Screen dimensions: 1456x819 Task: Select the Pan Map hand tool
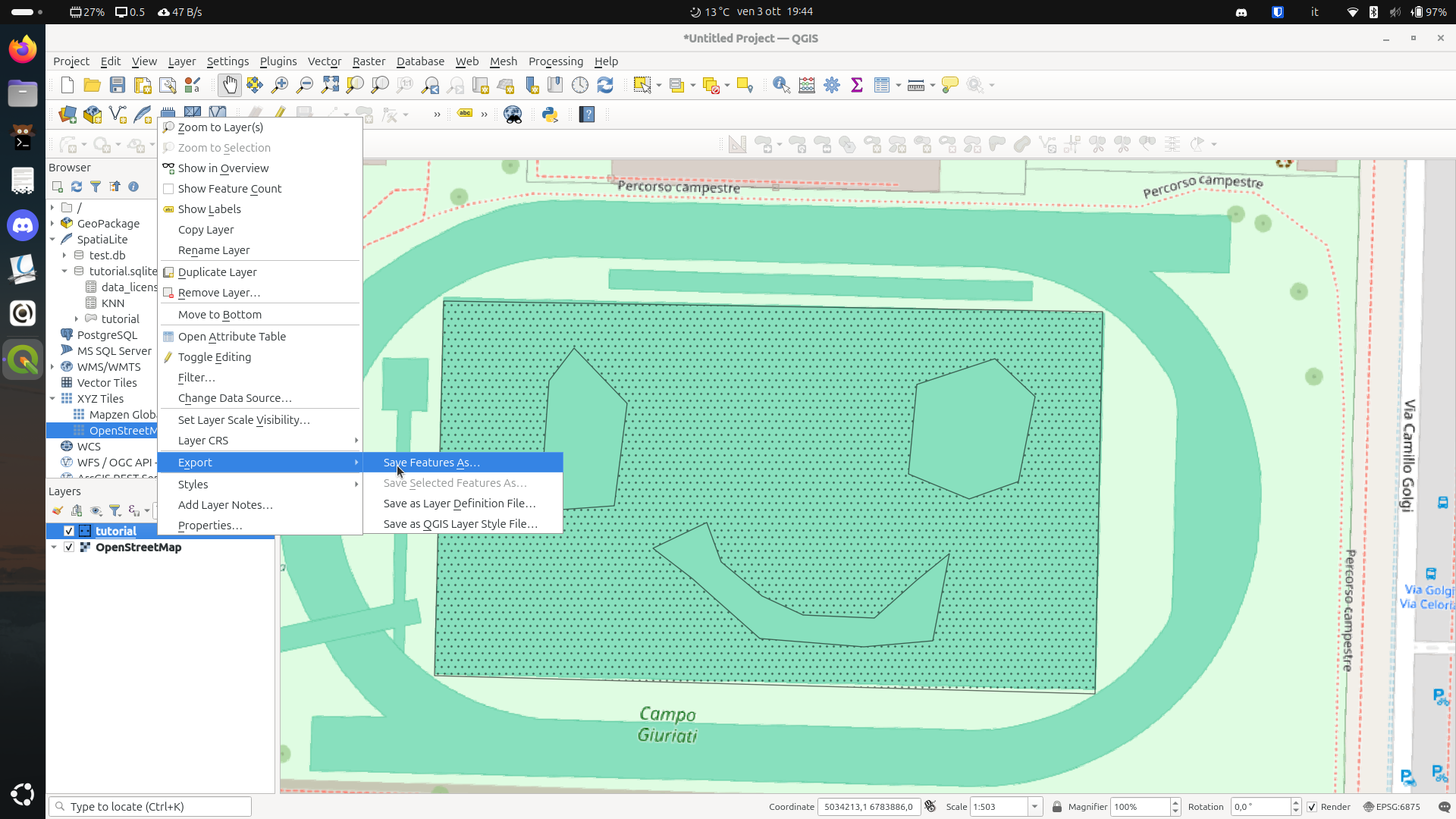click(x=229, y=85)
